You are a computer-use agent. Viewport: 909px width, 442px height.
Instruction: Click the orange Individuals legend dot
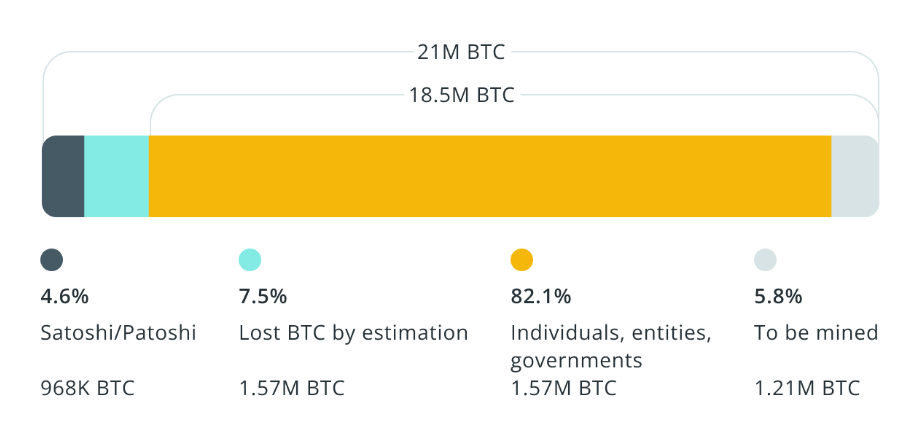point(522,260)
